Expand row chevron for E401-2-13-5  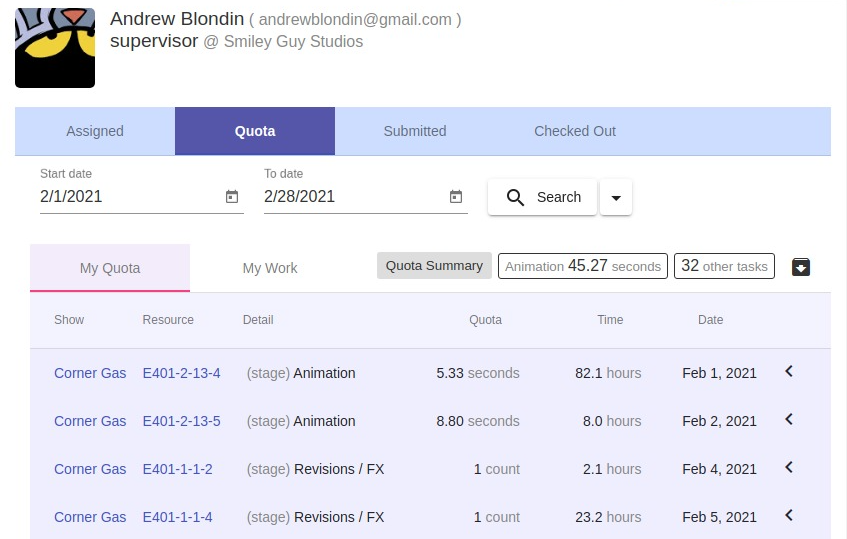coord(789,420)
